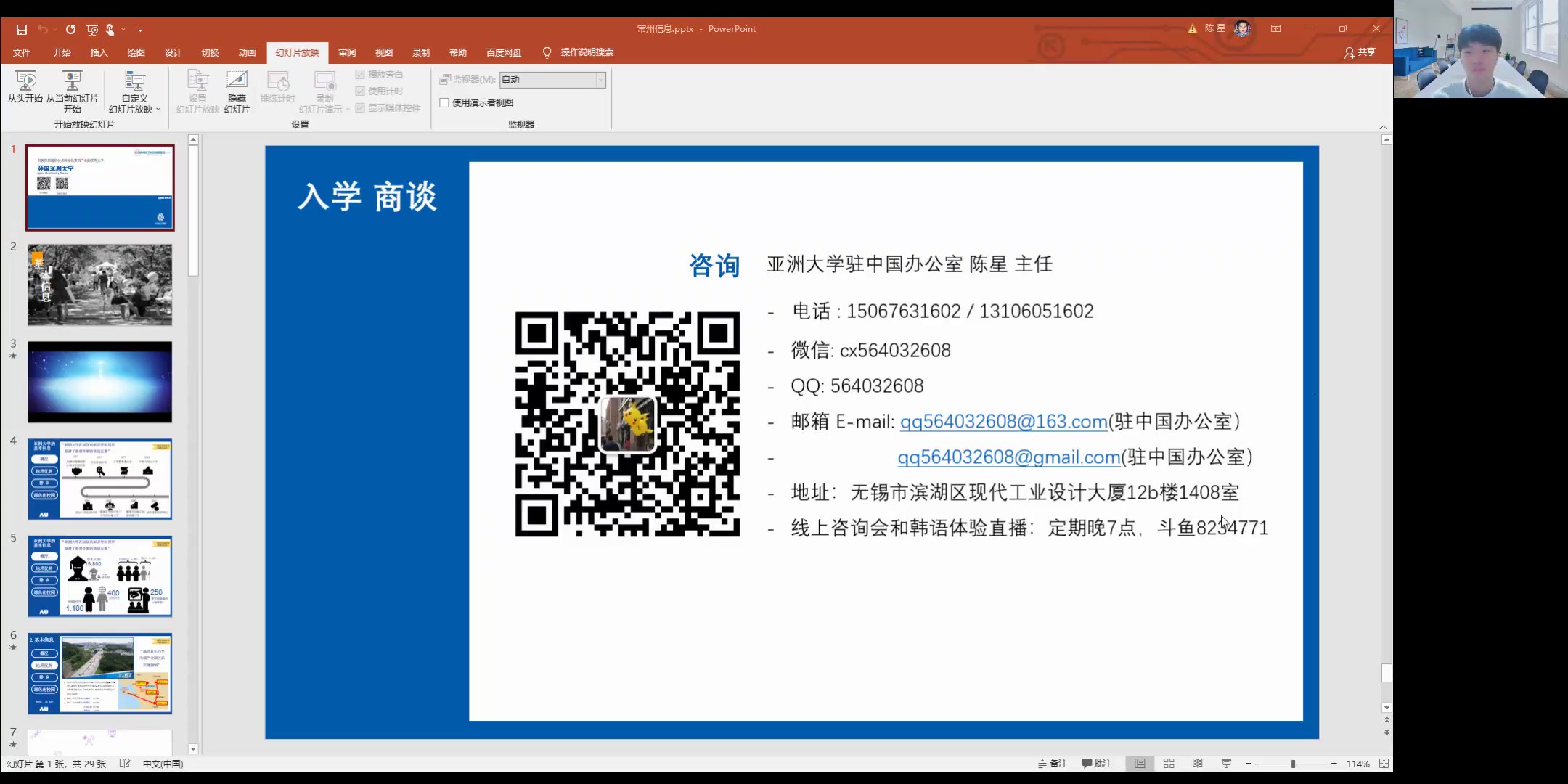1568x784 pixels.
Task: Open the File tab (文件)
Action: [x=22, y=52]
